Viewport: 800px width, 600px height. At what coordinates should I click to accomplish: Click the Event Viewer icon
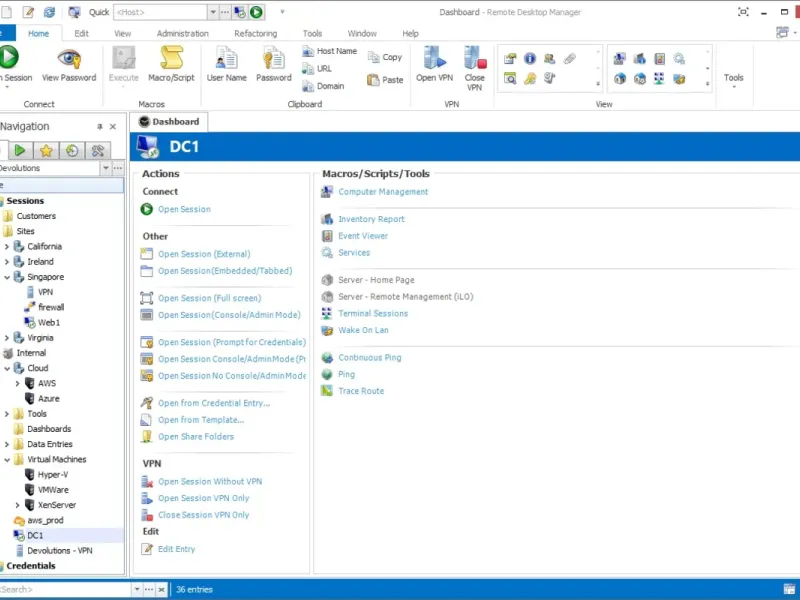(327, 236)
